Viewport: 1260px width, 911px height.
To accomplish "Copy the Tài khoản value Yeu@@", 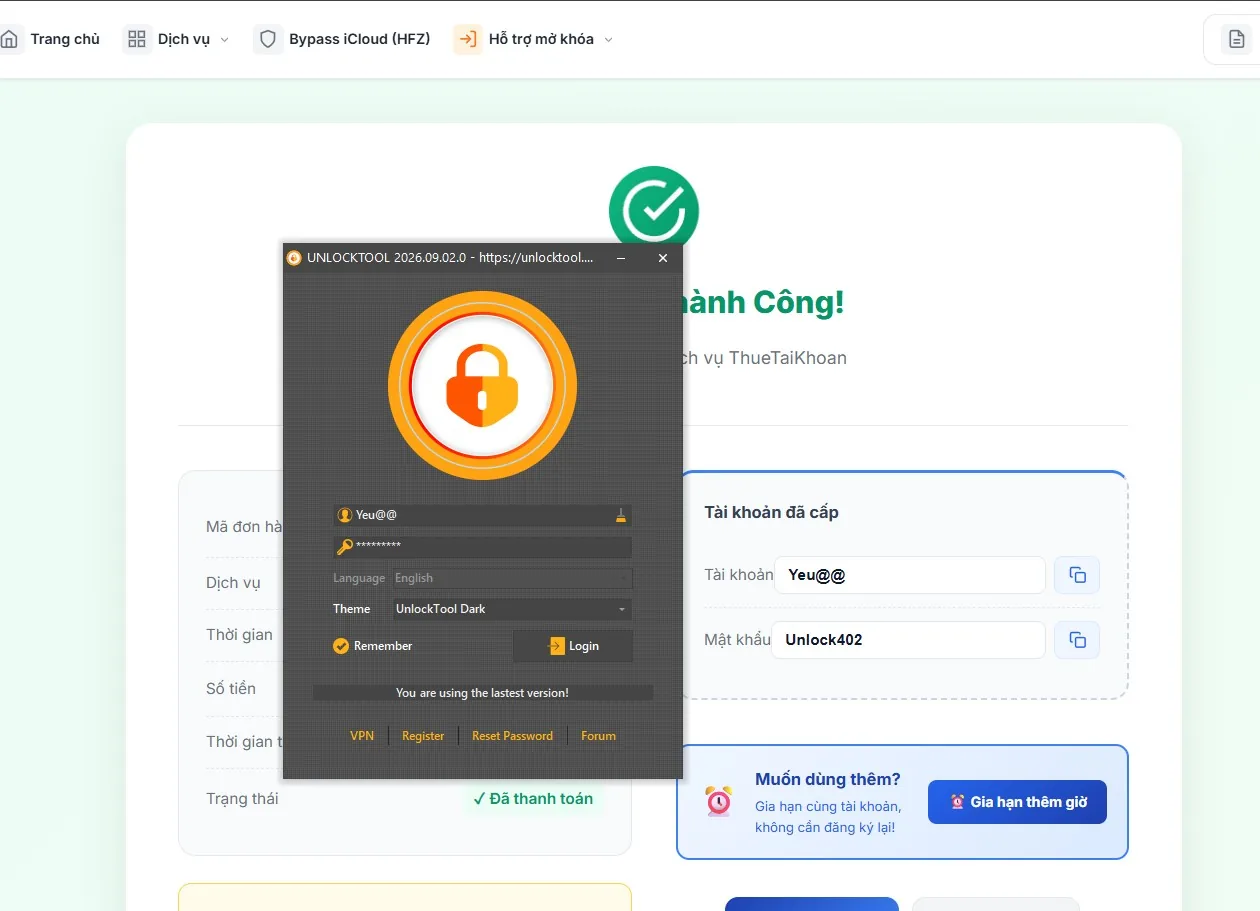I will point(1077,575).
